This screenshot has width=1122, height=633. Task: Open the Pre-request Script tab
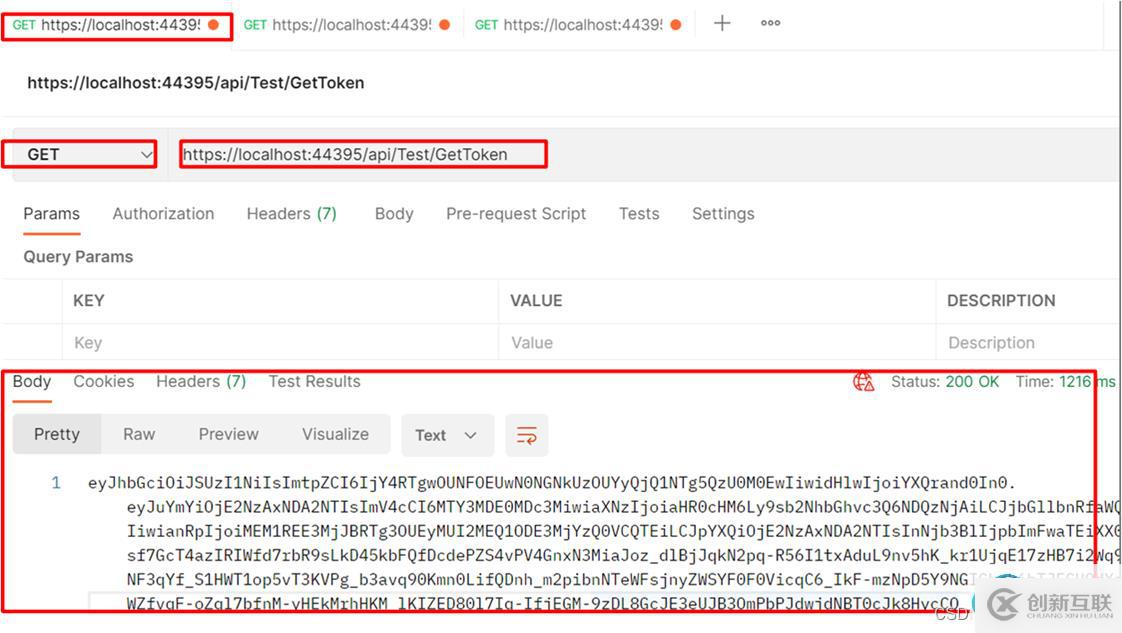516,214
